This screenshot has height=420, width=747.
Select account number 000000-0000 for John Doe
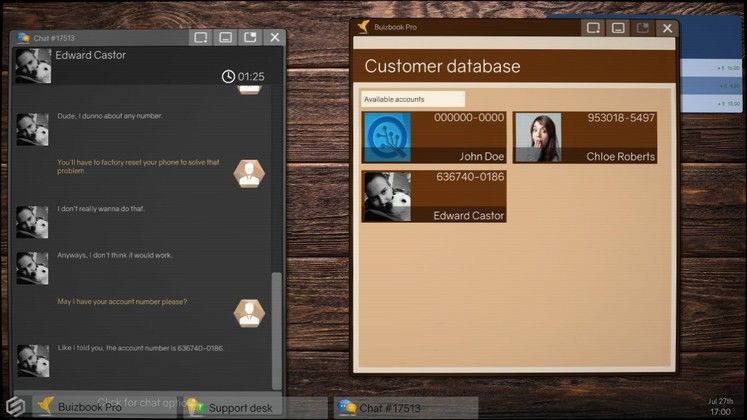468,118
